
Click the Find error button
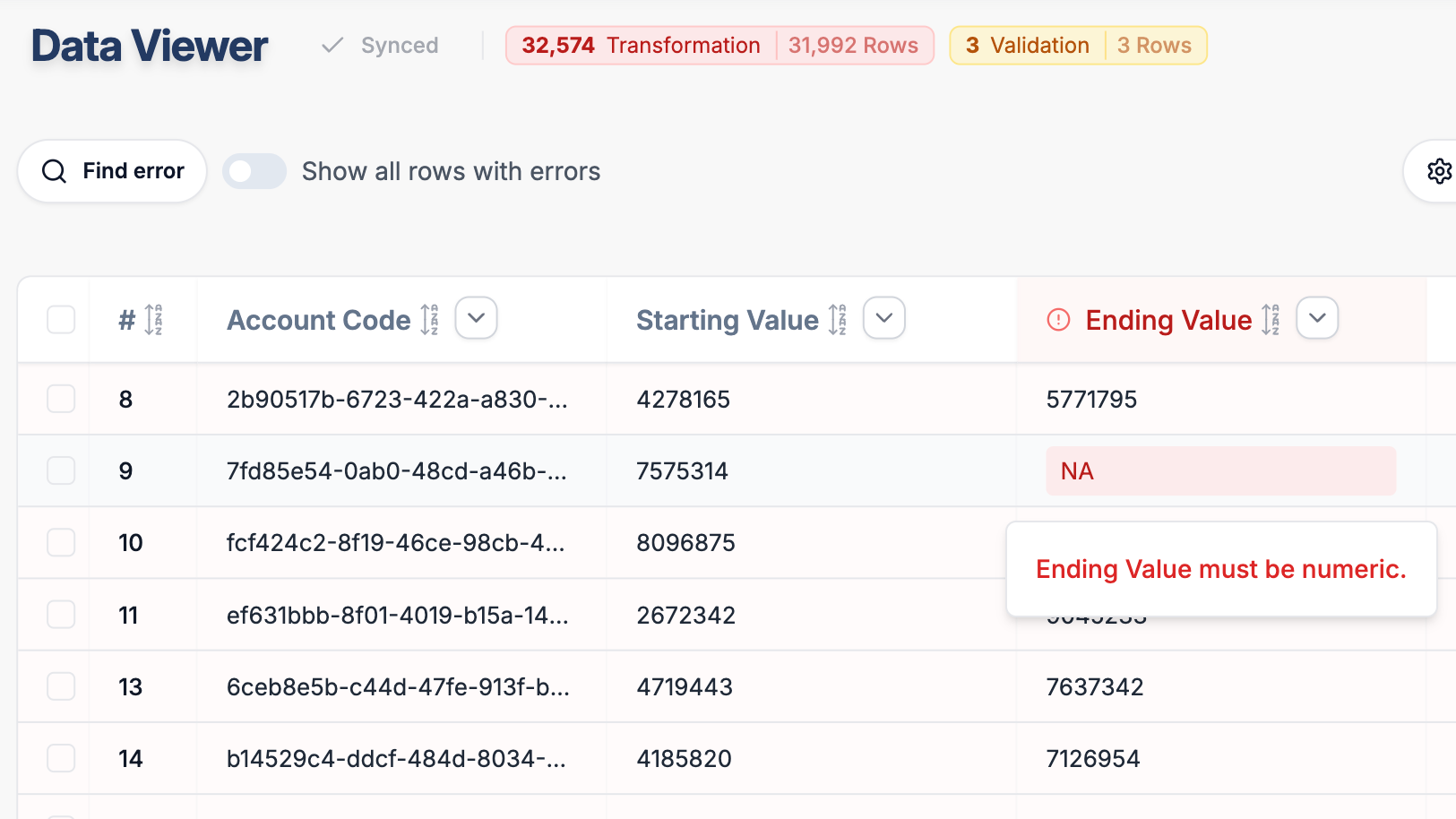pos(112,170)
